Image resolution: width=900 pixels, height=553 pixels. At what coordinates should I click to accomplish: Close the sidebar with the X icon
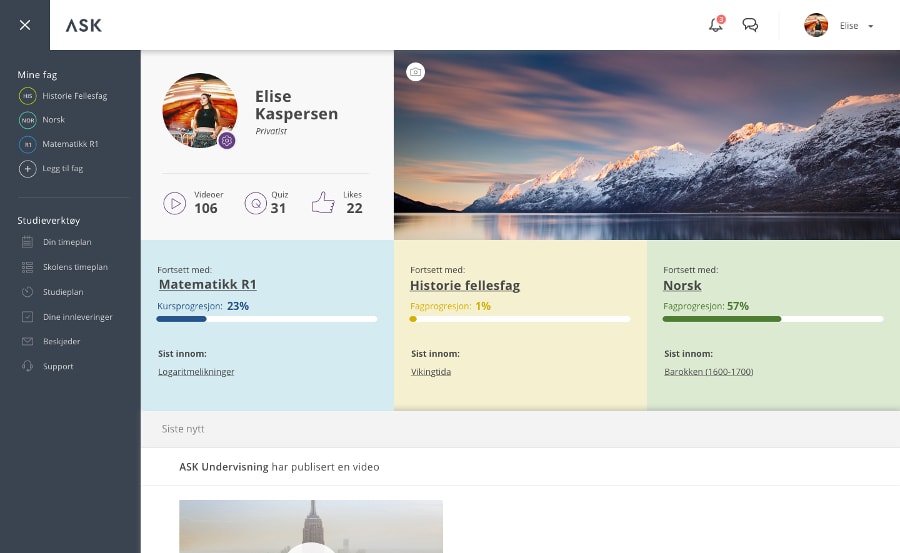click(x=25, y=25)
